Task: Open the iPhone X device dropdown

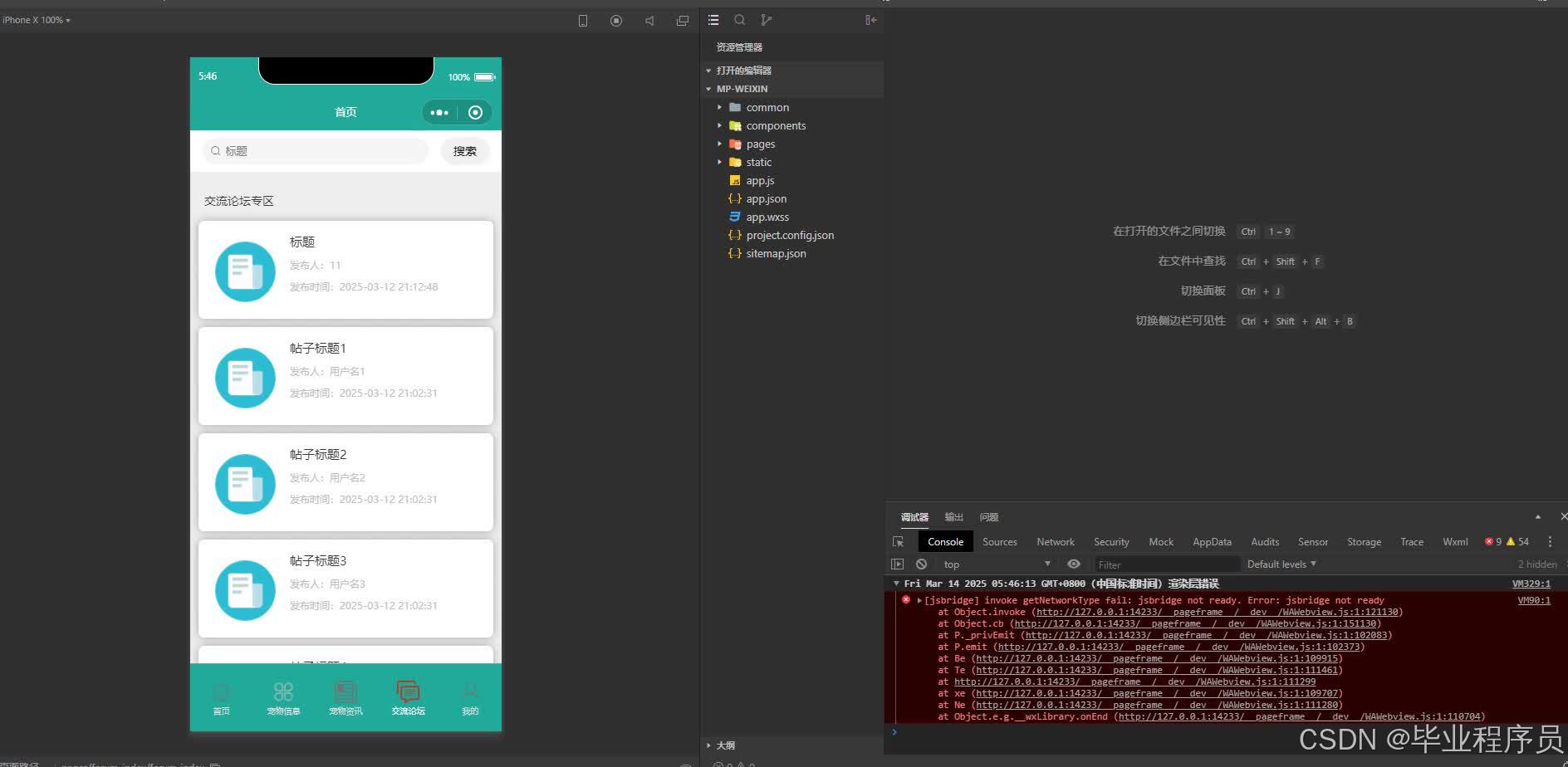Action: 37,20
